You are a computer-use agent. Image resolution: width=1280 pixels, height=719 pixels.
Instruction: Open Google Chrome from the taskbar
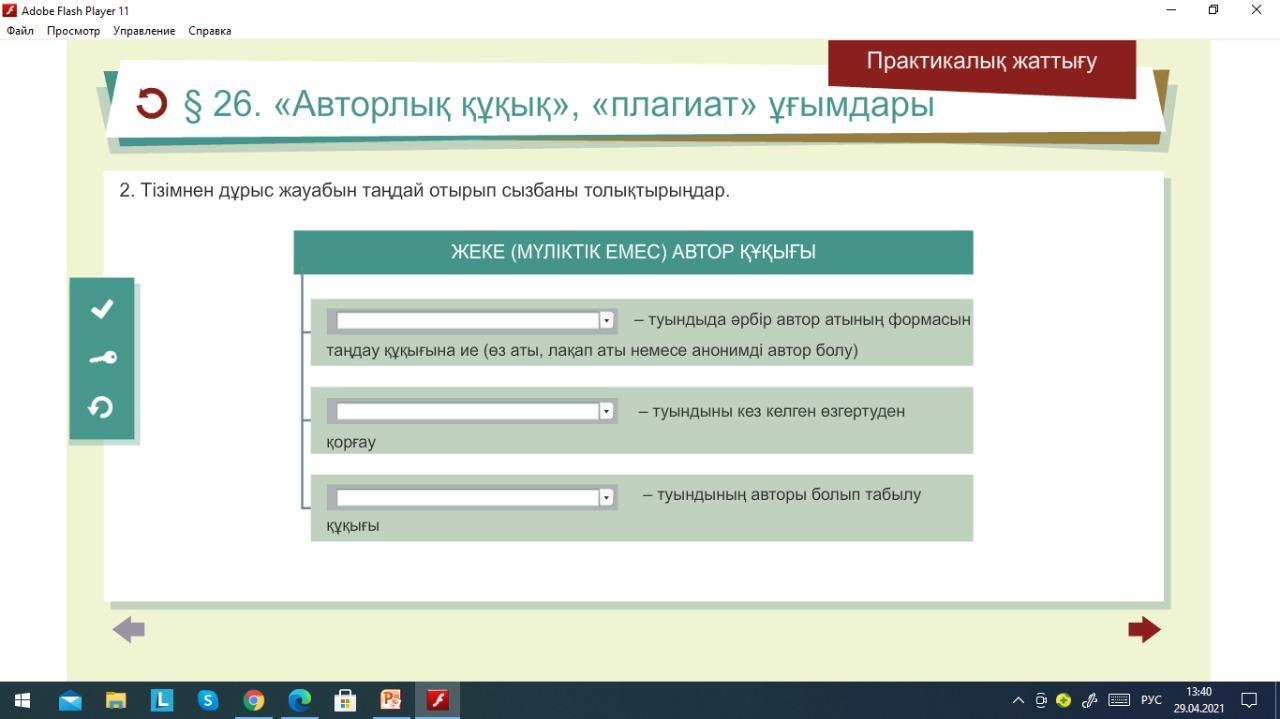pyautogui.click(x=254, y=700)
